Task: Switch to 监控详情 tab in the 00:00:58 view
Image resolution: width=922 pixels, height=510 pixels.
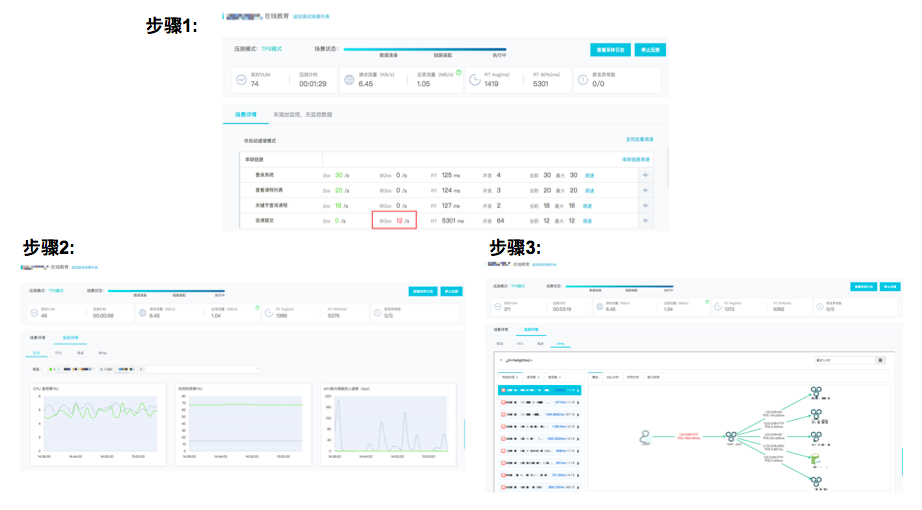Action: [x=71, y=338]
